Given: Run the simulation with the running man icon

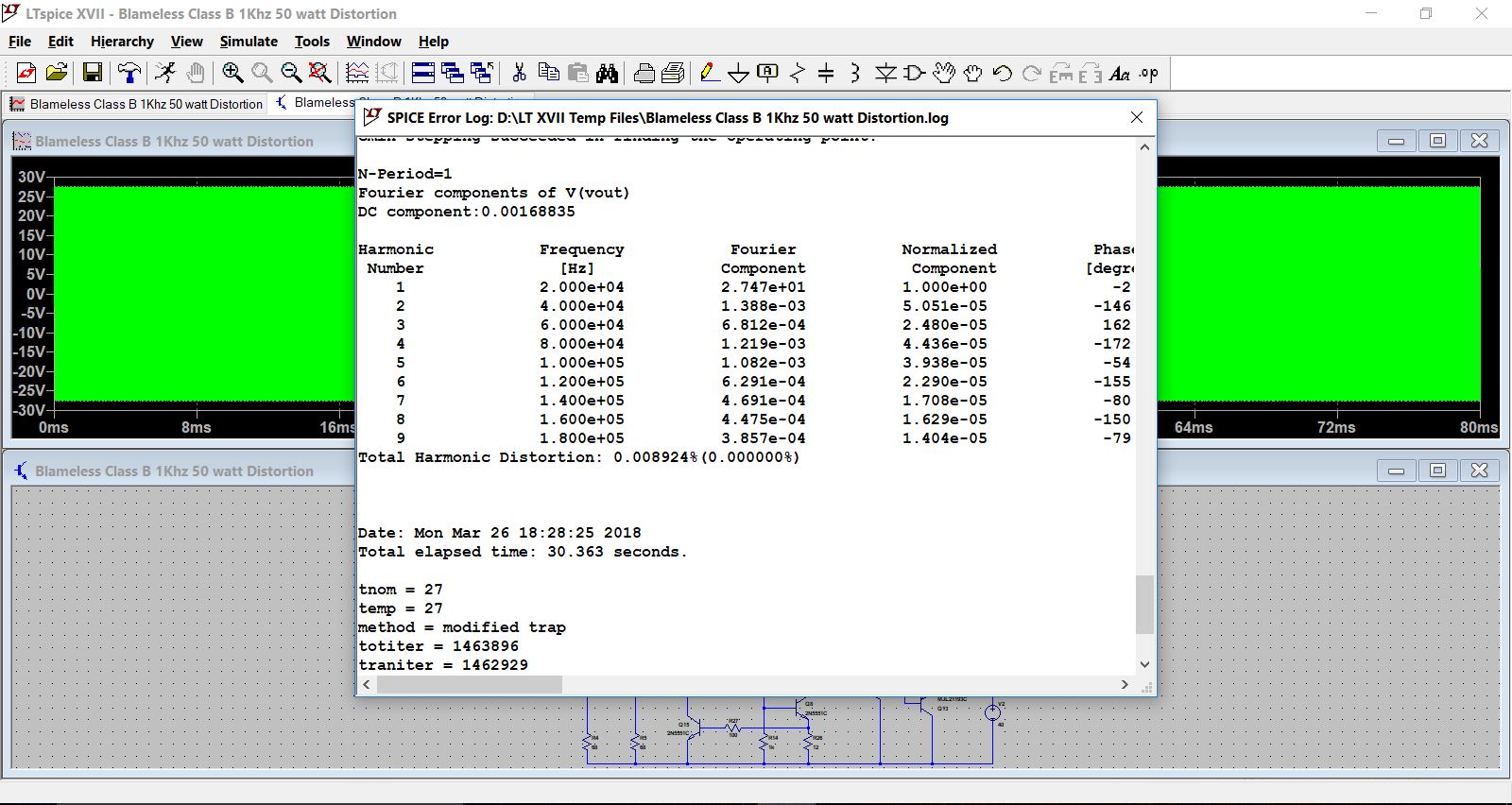Looking at the screenshot, I should (x=165, y=73).
